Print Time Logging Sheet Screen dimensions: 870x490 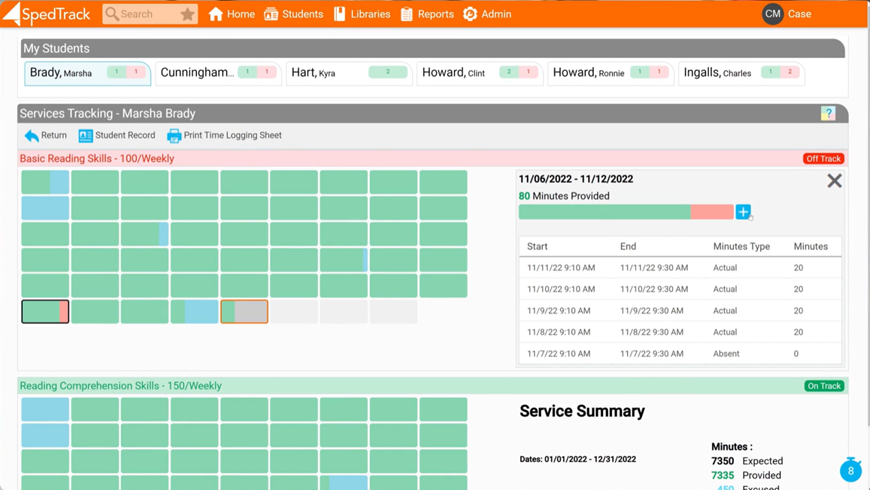click(x=224, y=136)
